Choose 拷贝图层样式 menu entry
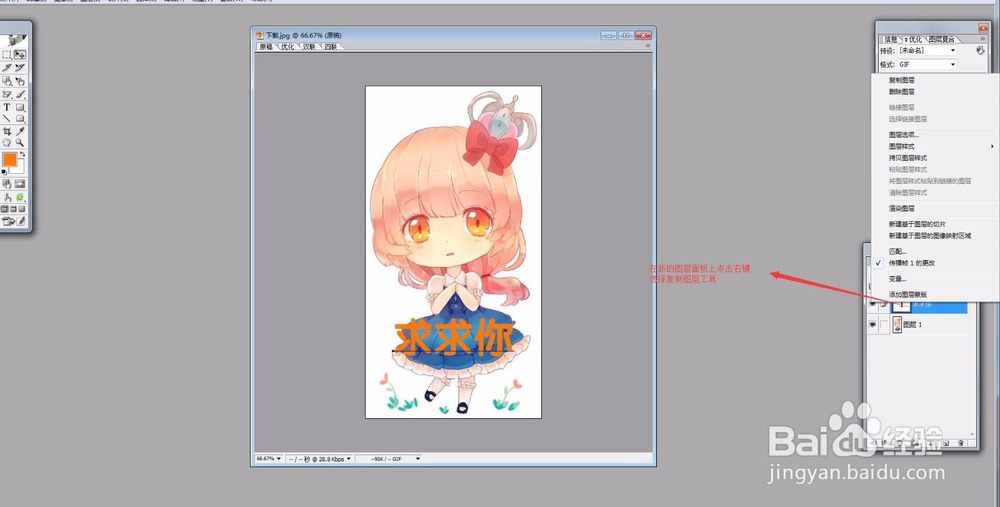Screen dimensions: 1000x507 coord(908,158)
